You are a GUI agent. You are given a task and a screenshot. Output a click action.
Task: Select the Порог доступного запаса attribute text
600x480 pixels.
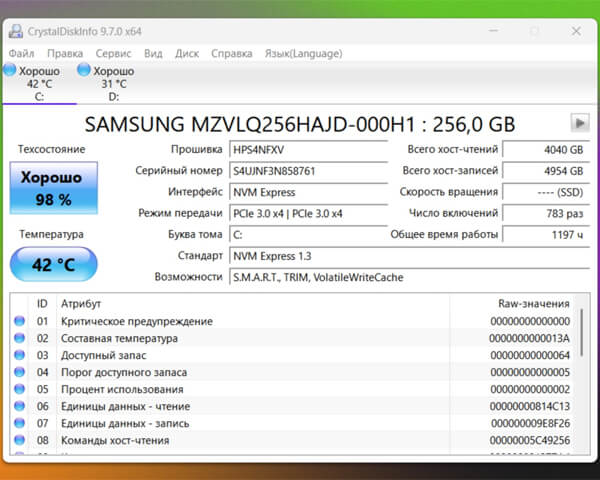[x=124, y=372]
